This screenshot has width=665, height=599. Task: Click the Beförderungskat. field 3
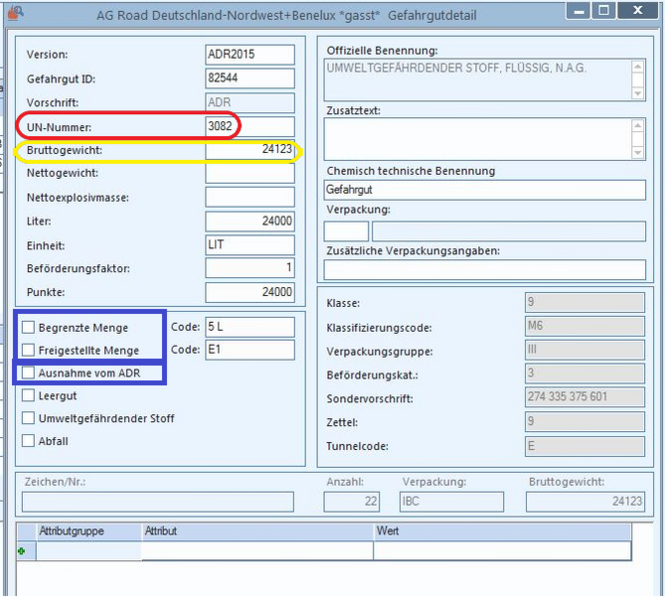pyautogui.click(x=585, y=374)
